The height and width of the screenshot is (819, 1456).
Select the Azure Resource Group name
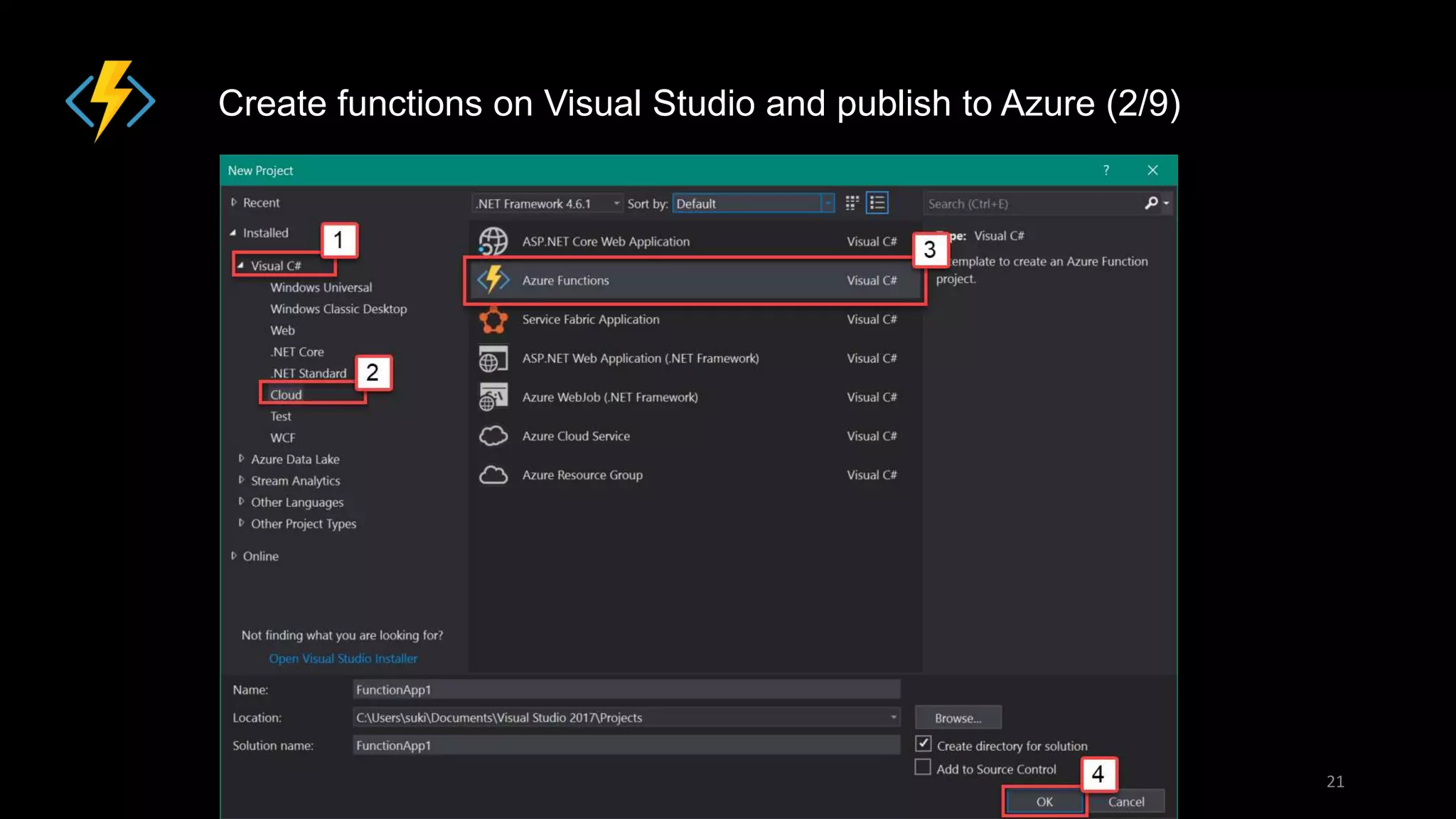582,475
